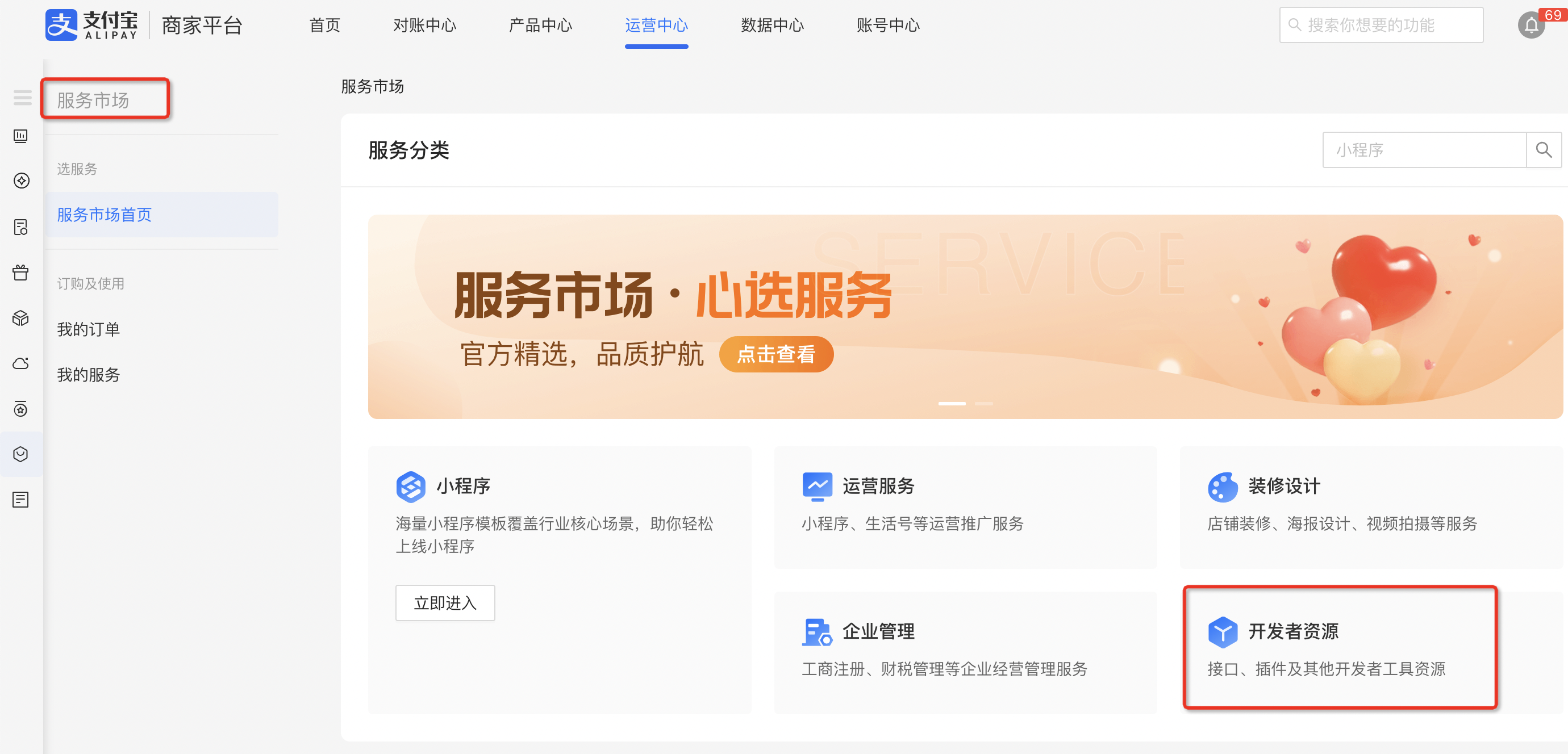Click the 企业管理 category icon
Viewport: 1568px width, 754px height.
817,632
